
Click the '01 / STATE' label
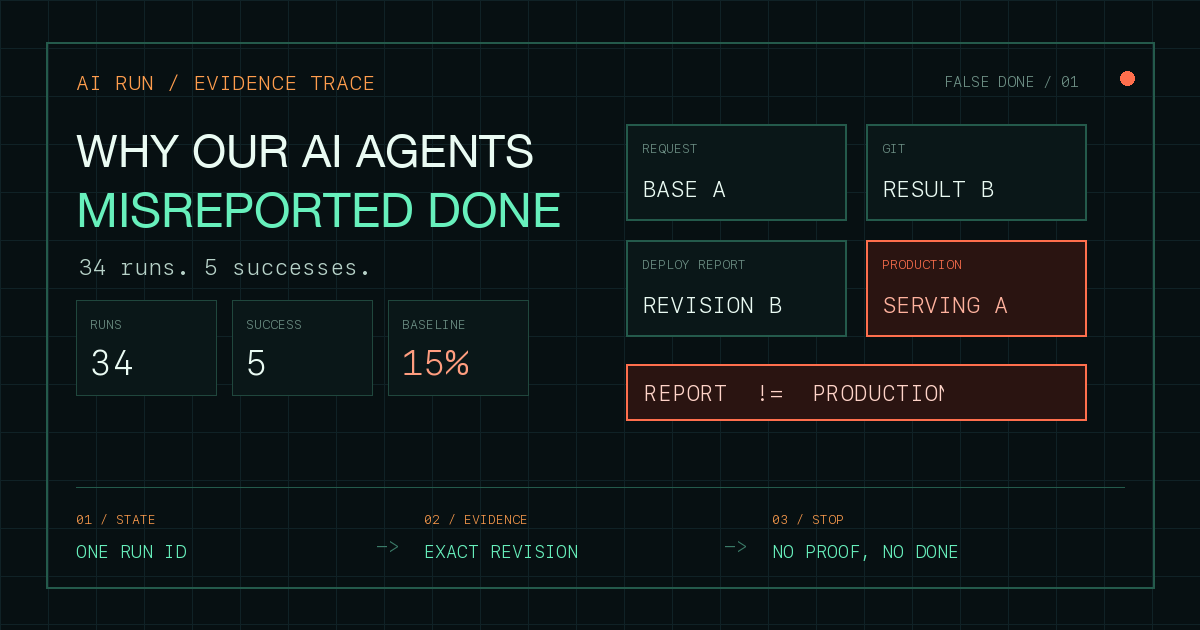(x=116, y=520)
